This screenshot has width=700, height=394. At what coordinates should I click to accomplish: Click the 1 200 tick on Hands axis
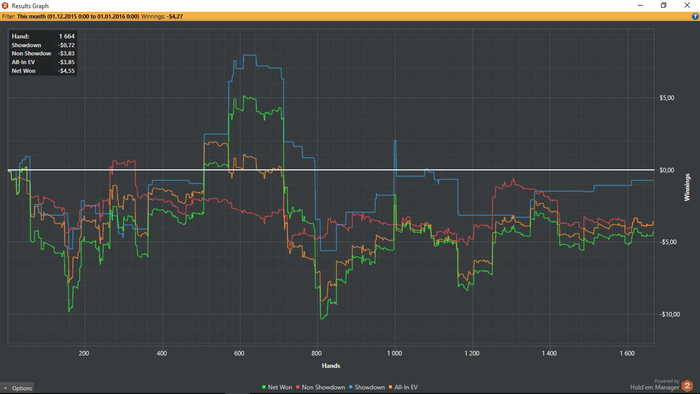(x=472, y=353)
